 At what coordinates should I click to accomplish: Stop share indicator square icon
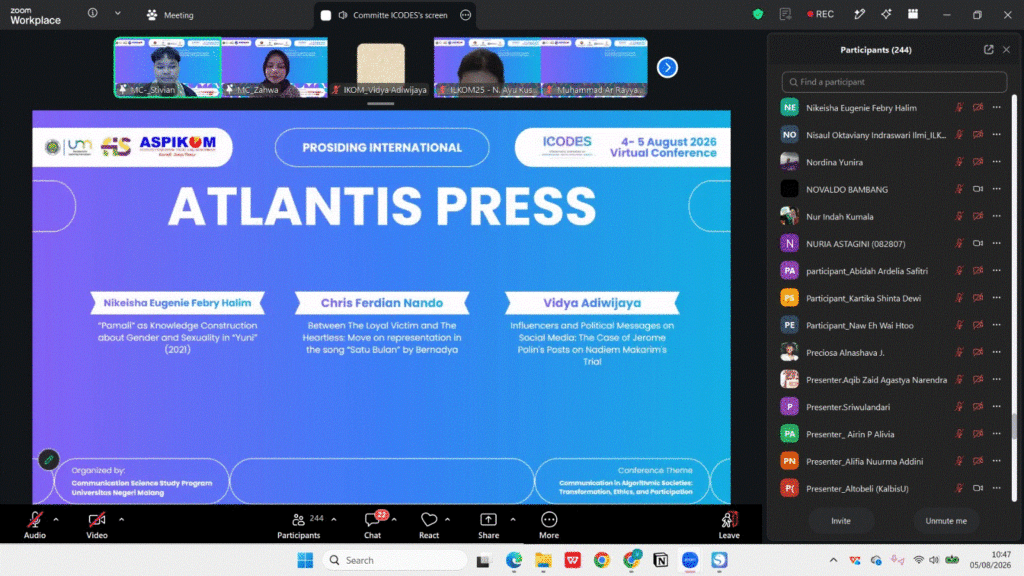[325, 15]
